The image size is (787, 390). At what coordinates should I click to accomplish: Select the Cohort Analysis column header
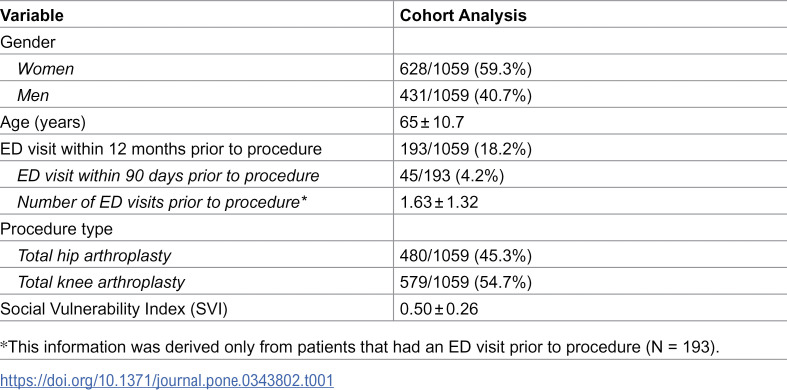pos(463,16)
